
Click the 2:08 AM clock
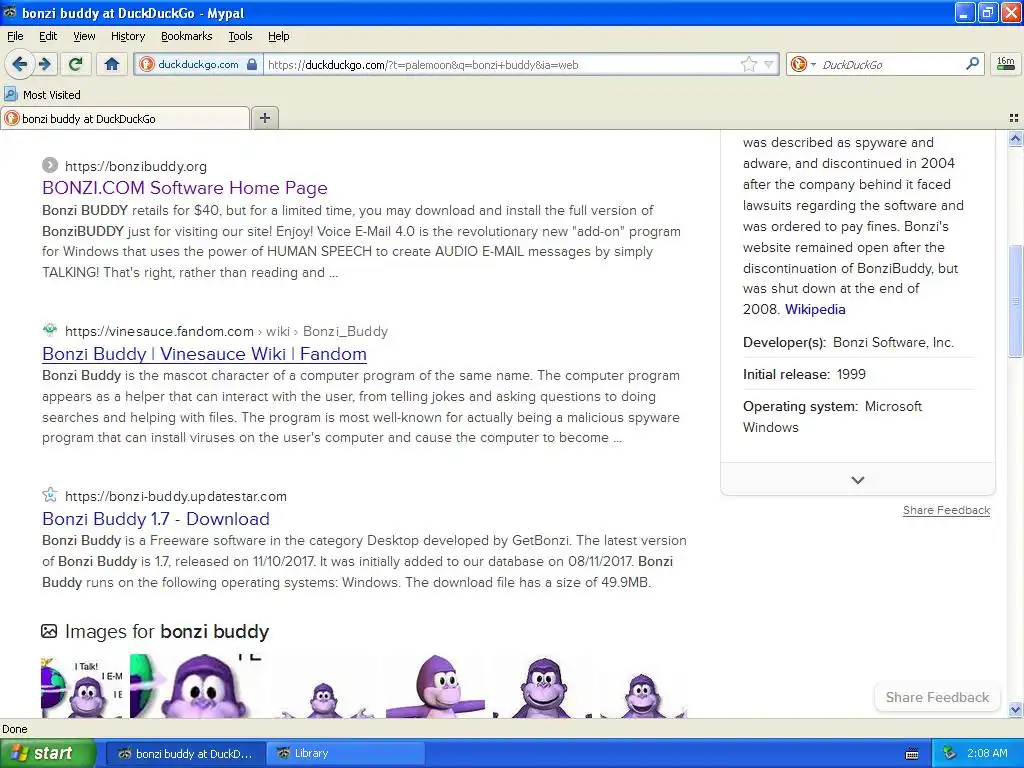tap(987, 754)
